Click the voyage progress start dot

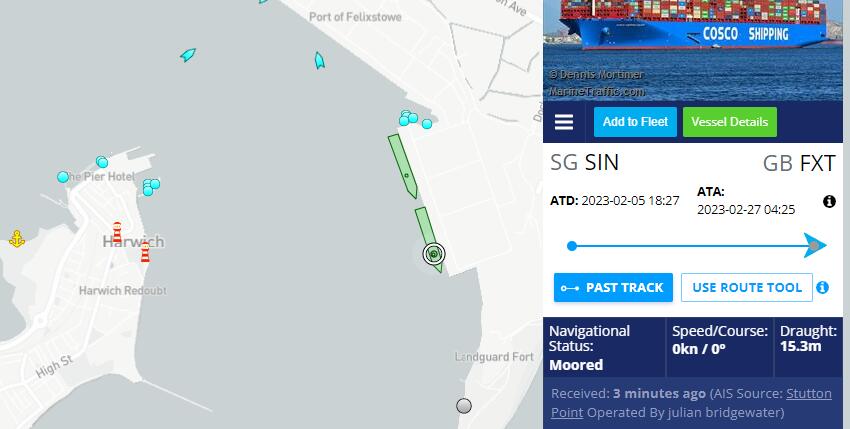(x=571, y=246)
